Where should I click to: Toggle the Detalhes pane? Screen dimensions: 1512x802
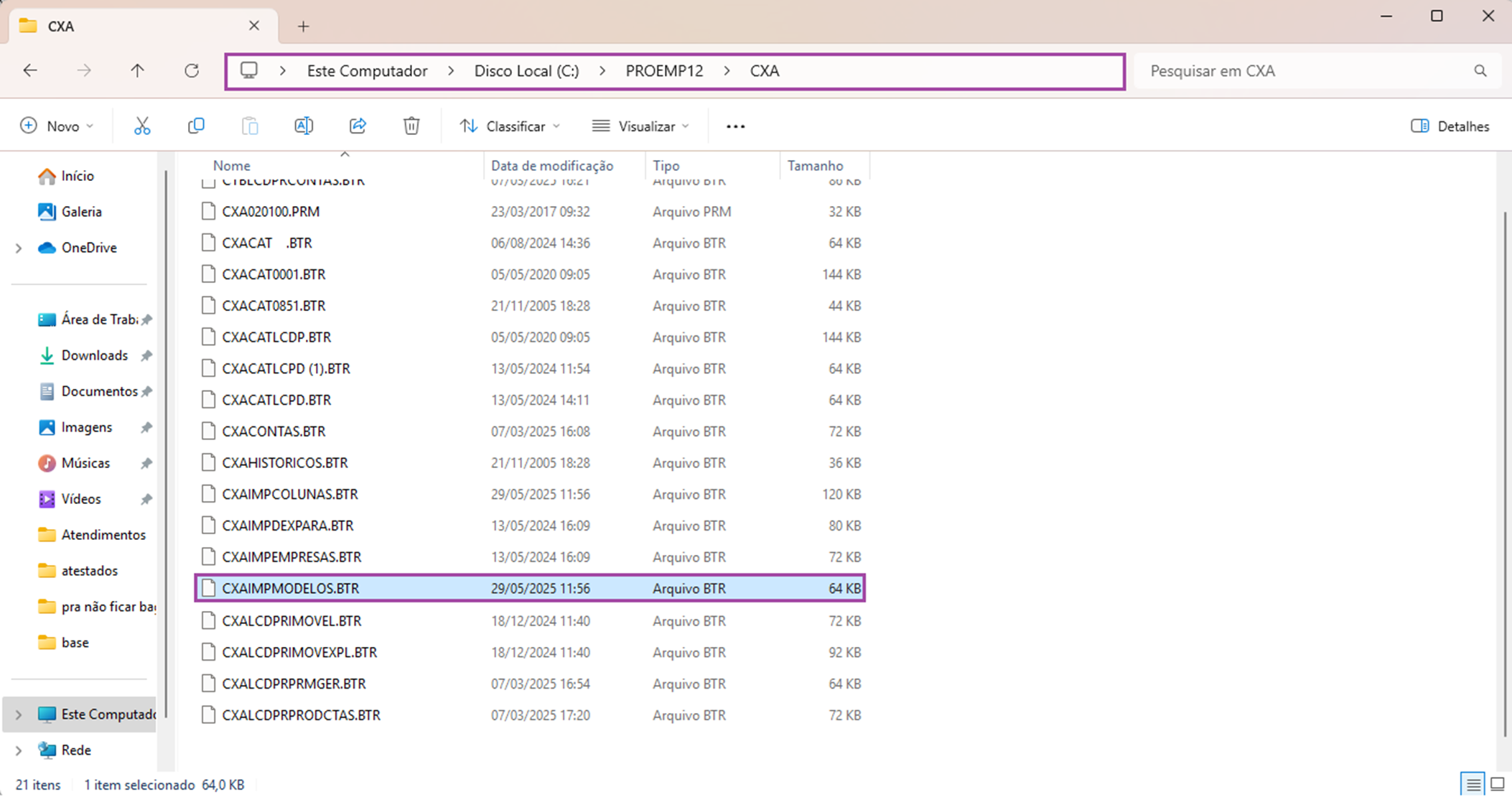click(x=1450, y=126)
